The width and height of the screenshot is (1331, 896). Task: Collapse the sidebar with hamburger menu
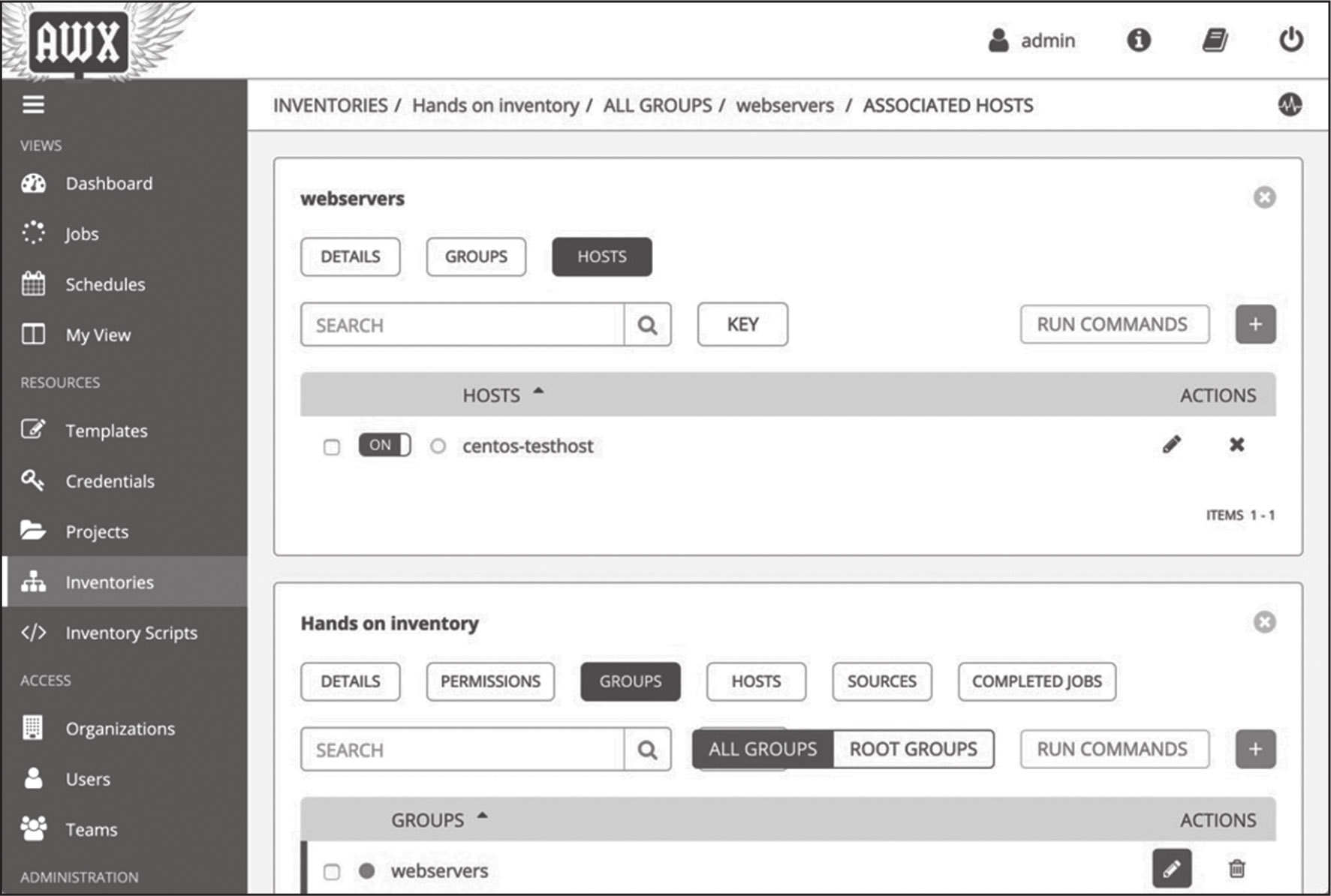coord(33,105)
